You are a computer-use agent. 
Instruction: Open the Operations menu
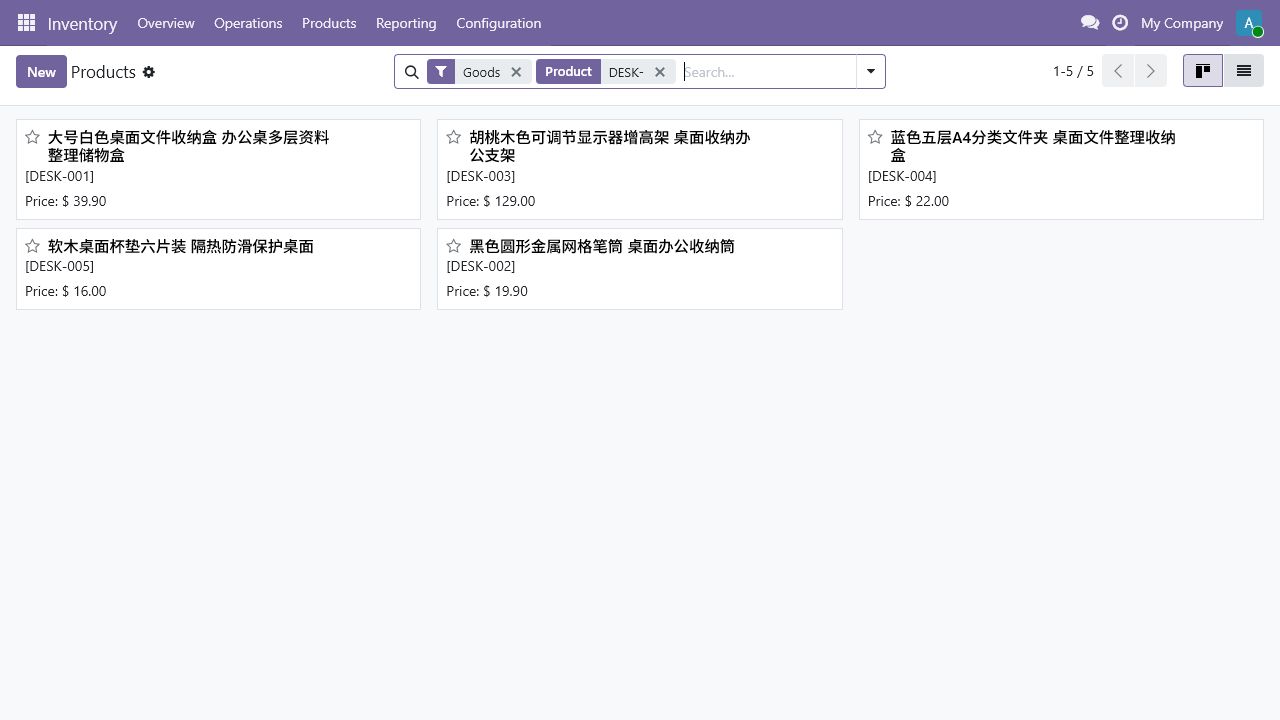click(x=248, y=23)
